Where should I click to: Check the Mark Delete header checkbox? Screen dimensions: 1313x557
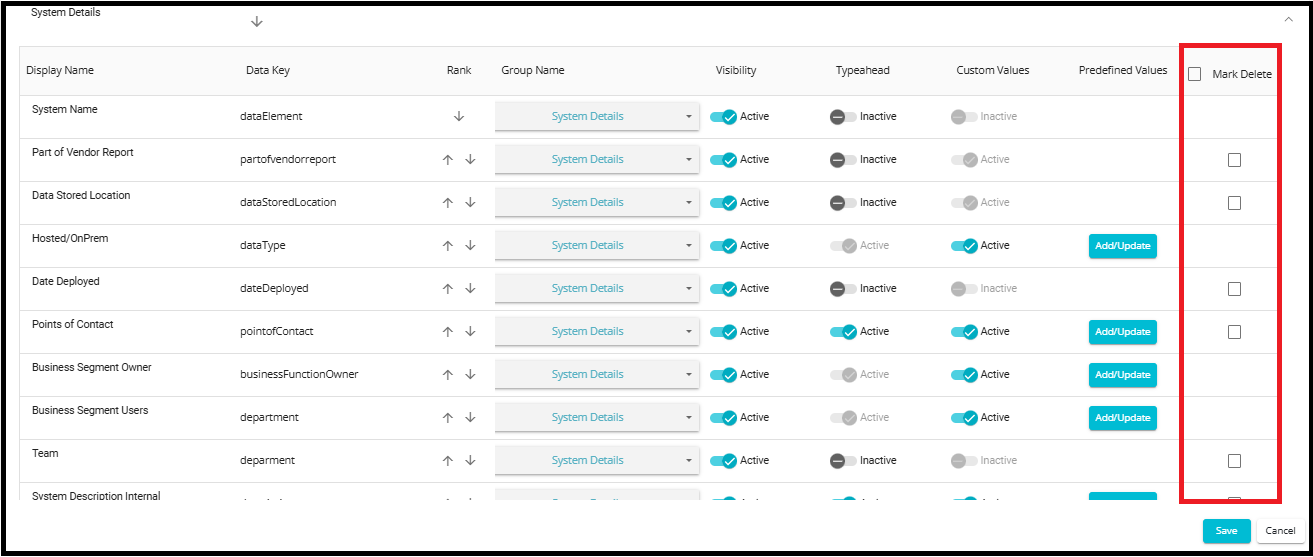click(x=1194, y=74)
